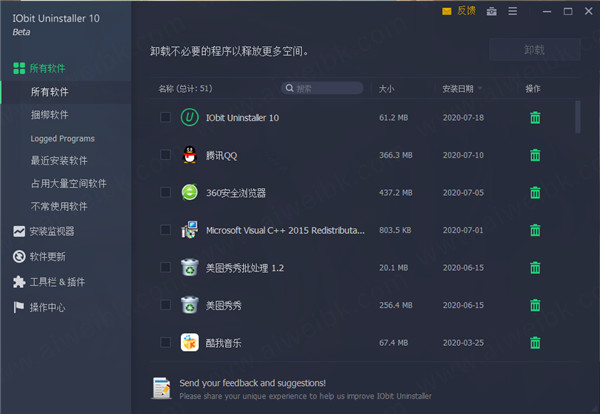Viewport: 600px width, 414px height.
Task: Click the 搜索 search field
Action: pyautogui.click(x=313, y=89)
